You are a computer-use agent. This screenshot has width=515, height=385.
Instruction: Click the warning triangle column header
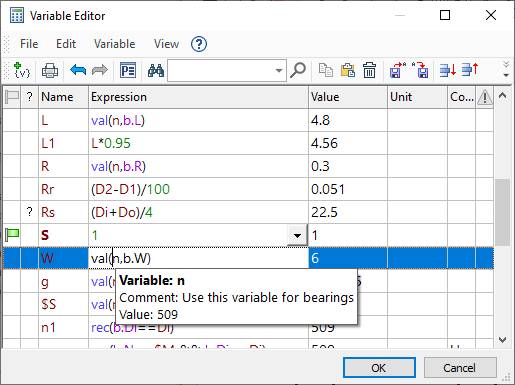[x=485, y=97]
